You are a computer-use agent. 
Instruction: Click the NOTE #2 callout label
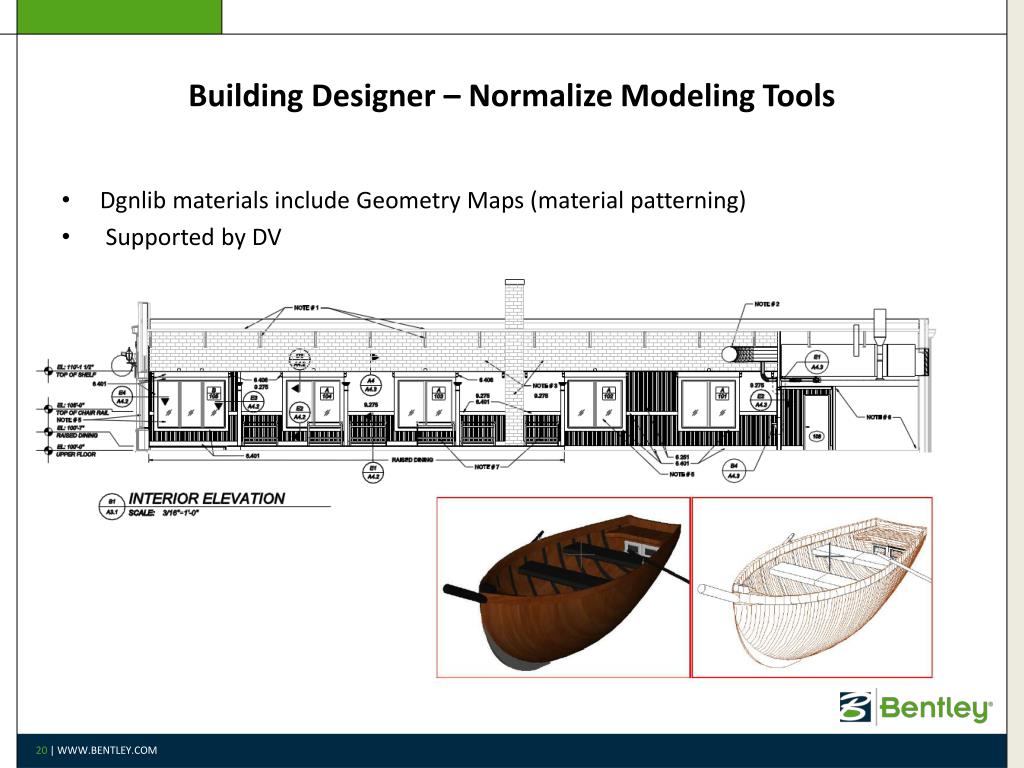point(767,304)
